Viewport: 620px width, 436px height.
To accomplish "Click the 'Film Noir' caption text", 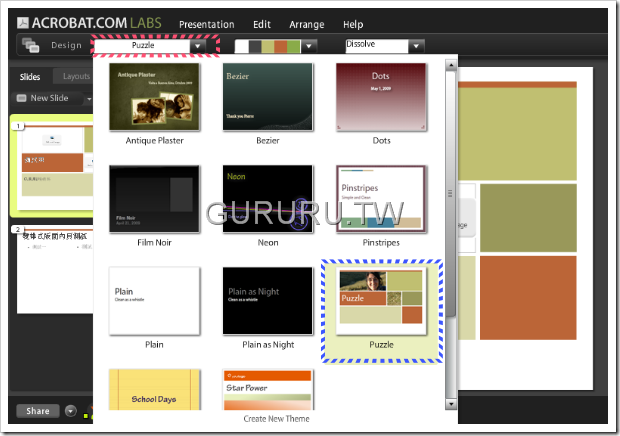I will (155, 242).
